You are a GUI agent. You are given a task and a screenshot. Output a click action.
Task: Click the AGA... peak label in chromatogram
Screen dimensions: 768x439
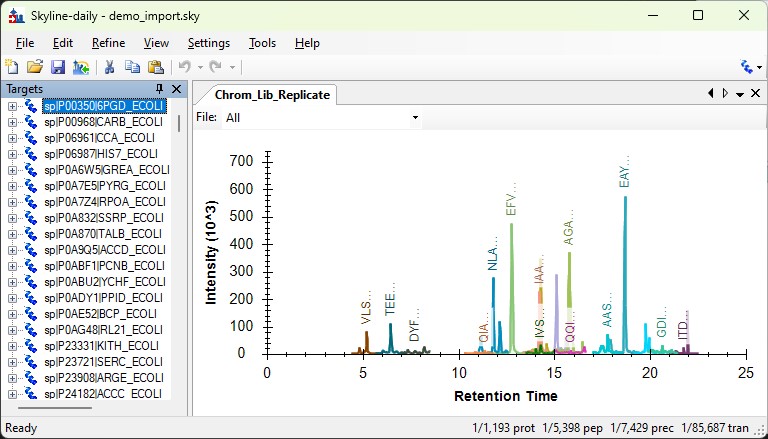point(568,228)
